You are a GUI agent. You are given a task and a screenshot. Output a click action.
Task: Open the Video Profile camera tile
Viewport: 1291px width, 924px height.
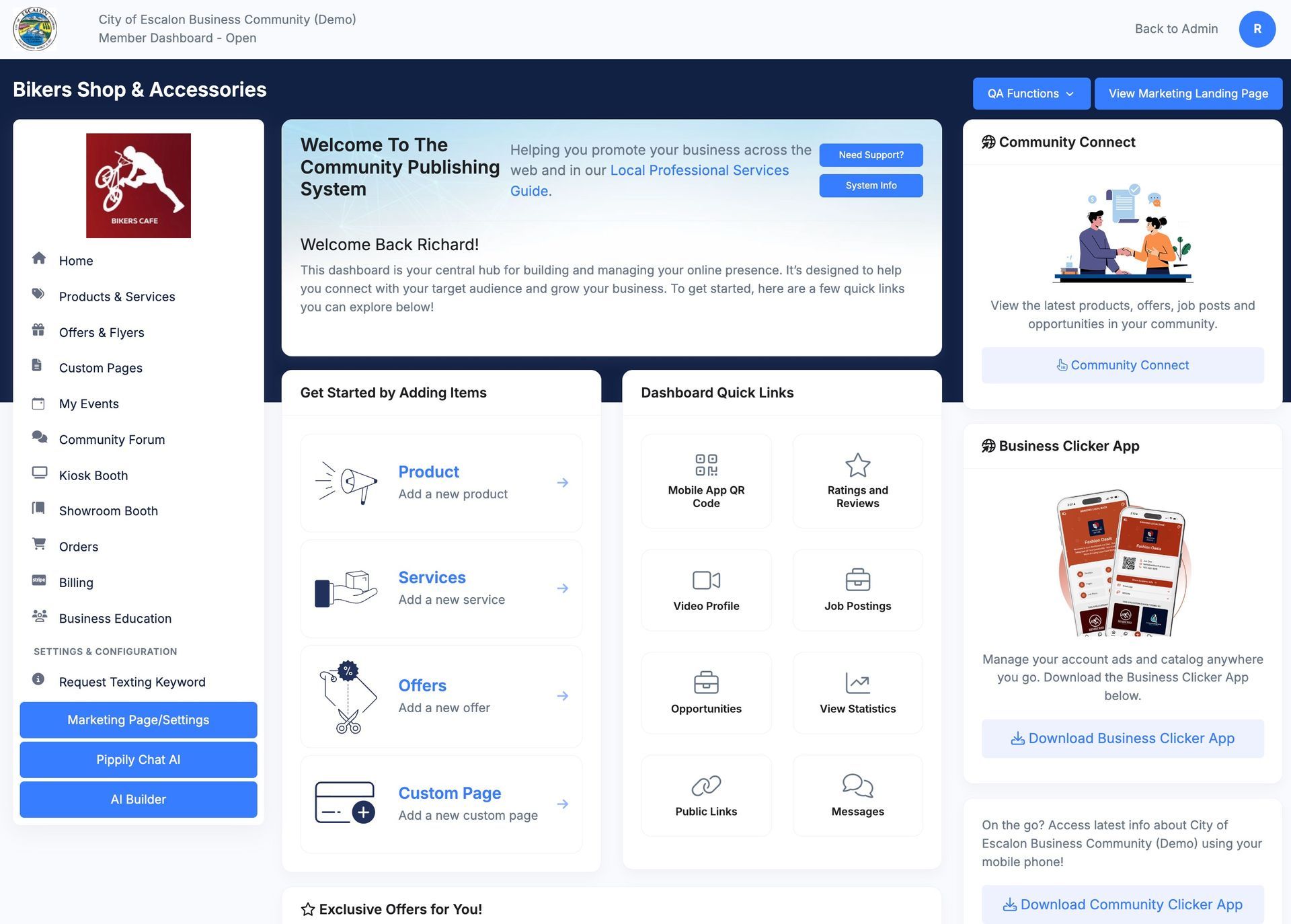705,590
